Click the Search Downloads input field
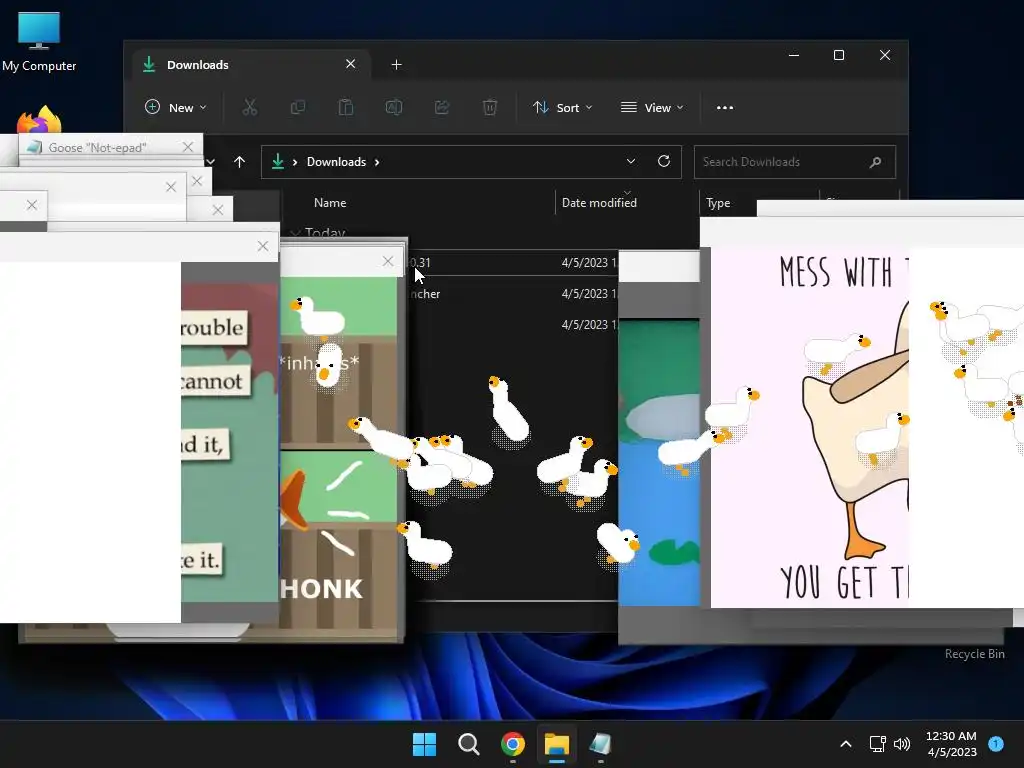The width and height of the screenshot is (1024, 768). [x=795, y=162]
